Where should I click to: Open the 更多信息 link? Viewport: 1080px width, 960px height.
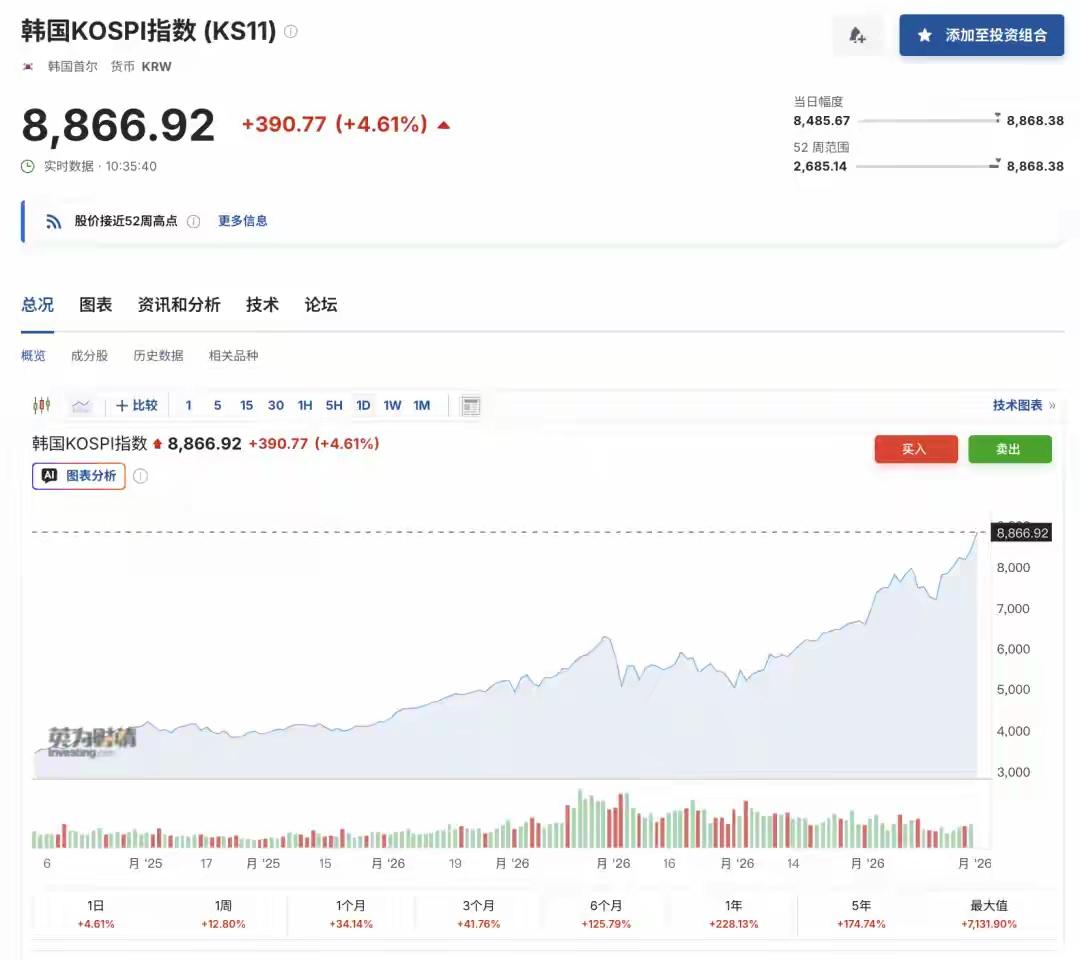(x=242, y=221)
